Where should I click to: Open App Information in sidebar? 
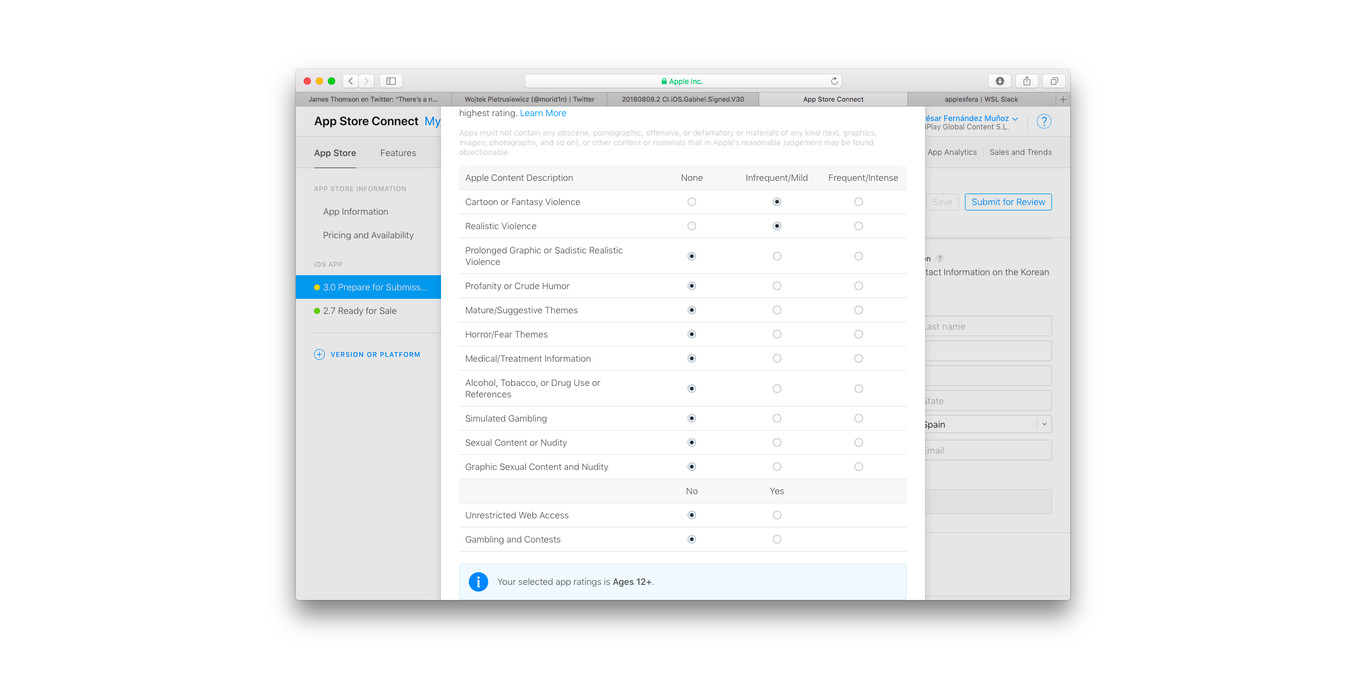click(x=355, y=211)
